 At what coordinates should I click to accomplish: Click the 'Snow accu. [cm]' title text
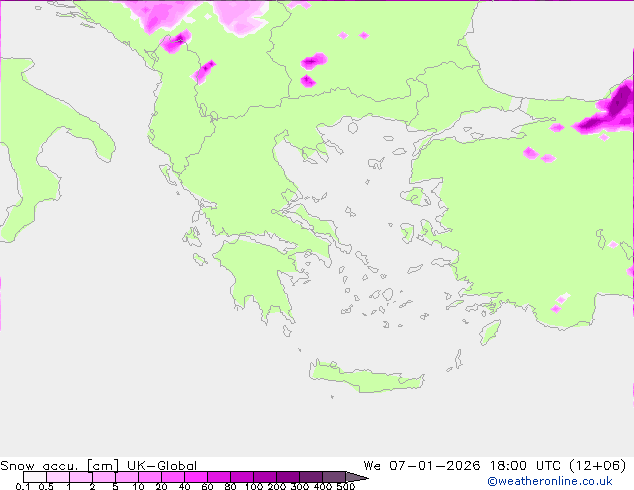coord(59,466)
